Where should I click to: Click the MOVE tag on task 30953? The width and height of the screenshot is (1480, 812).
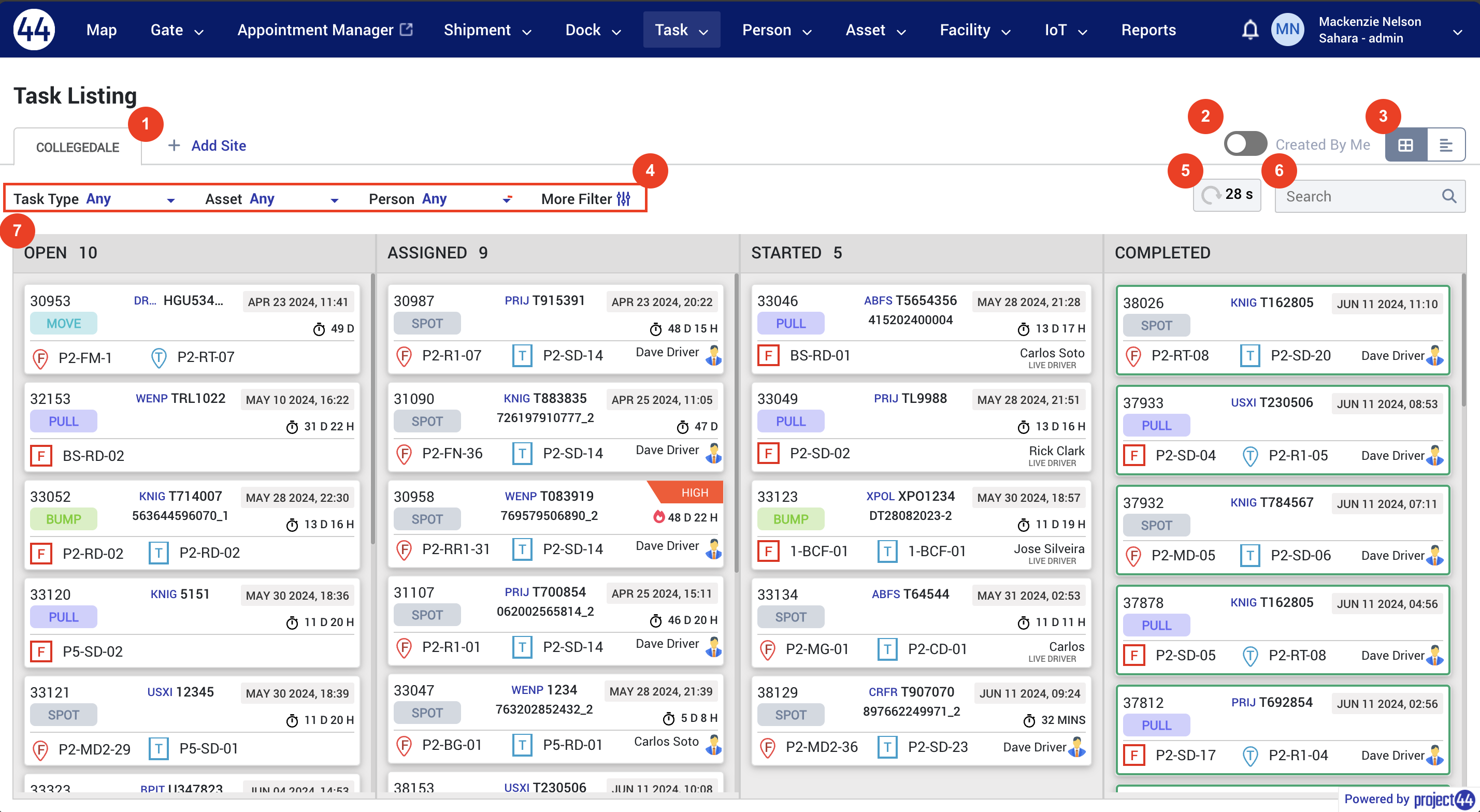63,323
